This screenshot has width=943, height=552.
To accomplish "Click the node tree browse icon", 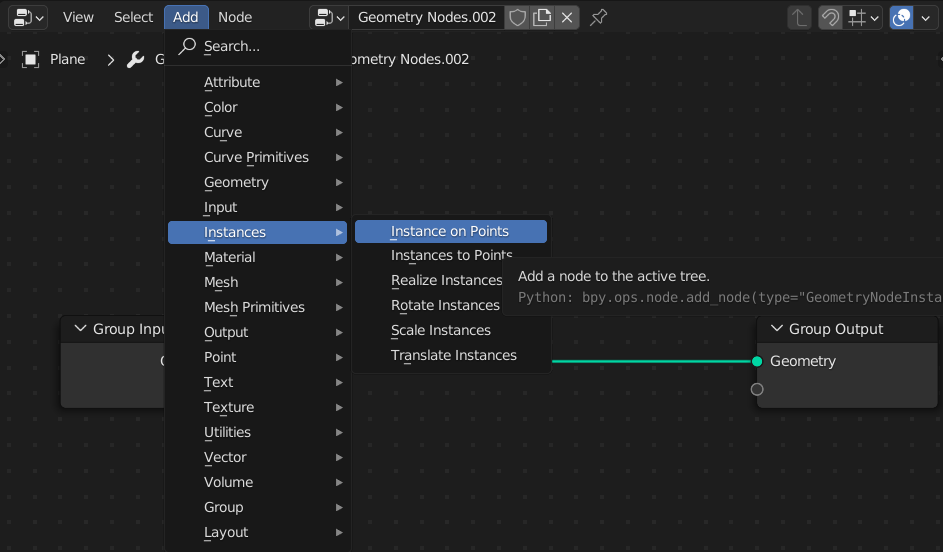I will (328, 17).
